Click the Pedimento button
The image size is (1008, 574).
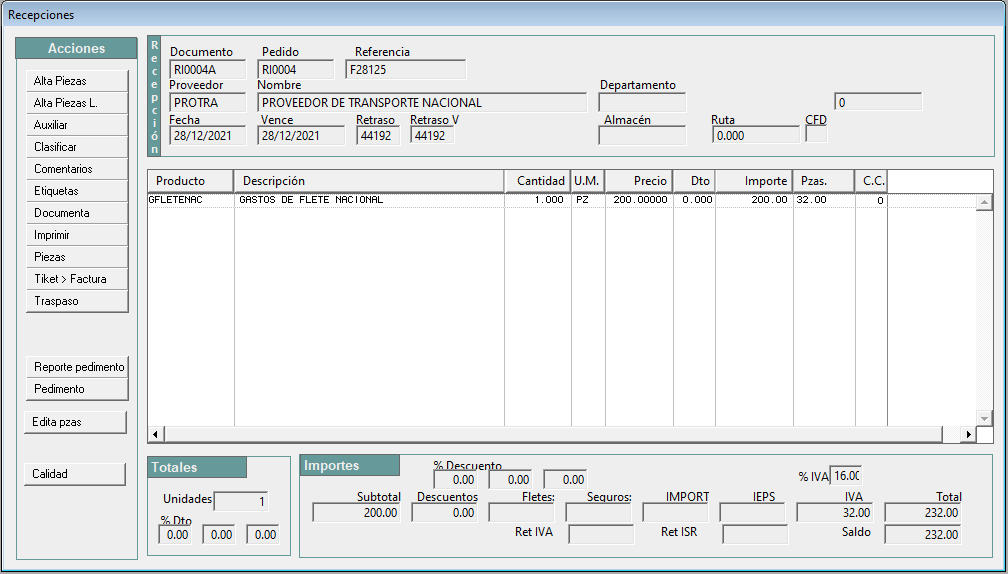pos(77,389)
